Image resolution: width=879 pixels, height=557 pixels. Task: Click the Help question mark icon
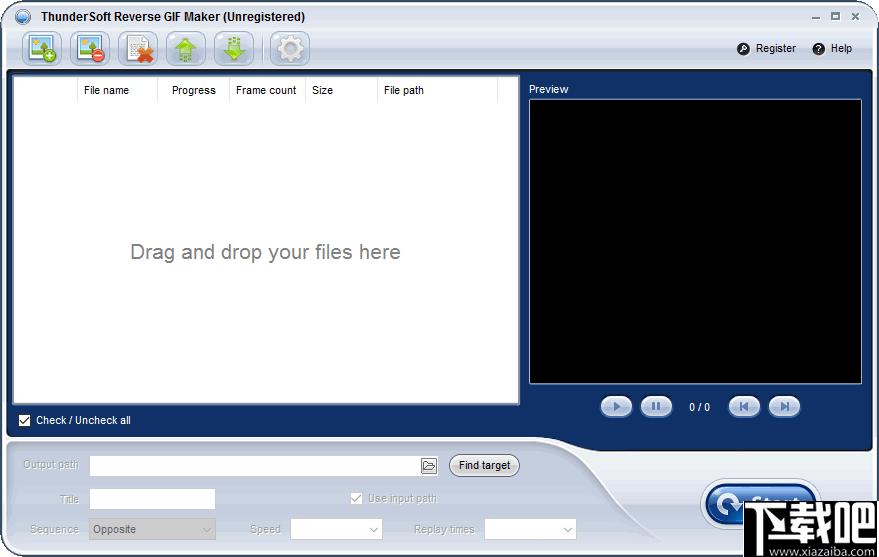[x=818, y=49]
